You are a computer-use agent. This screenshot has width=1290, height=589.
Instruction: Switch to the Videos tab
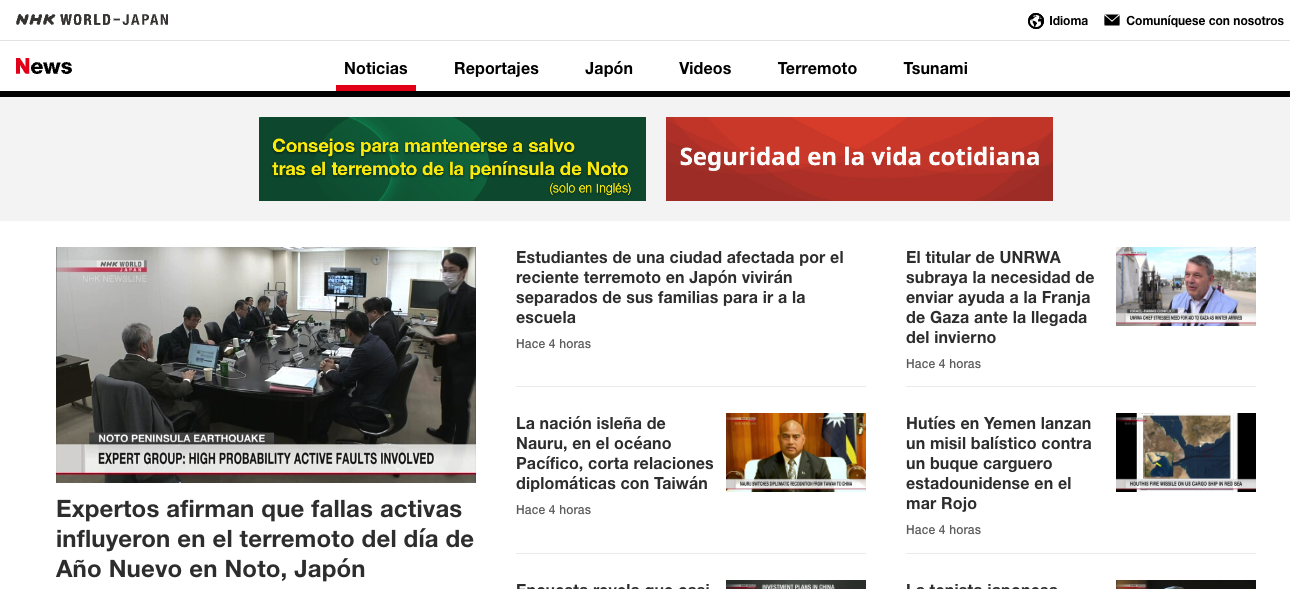[705, 68]
